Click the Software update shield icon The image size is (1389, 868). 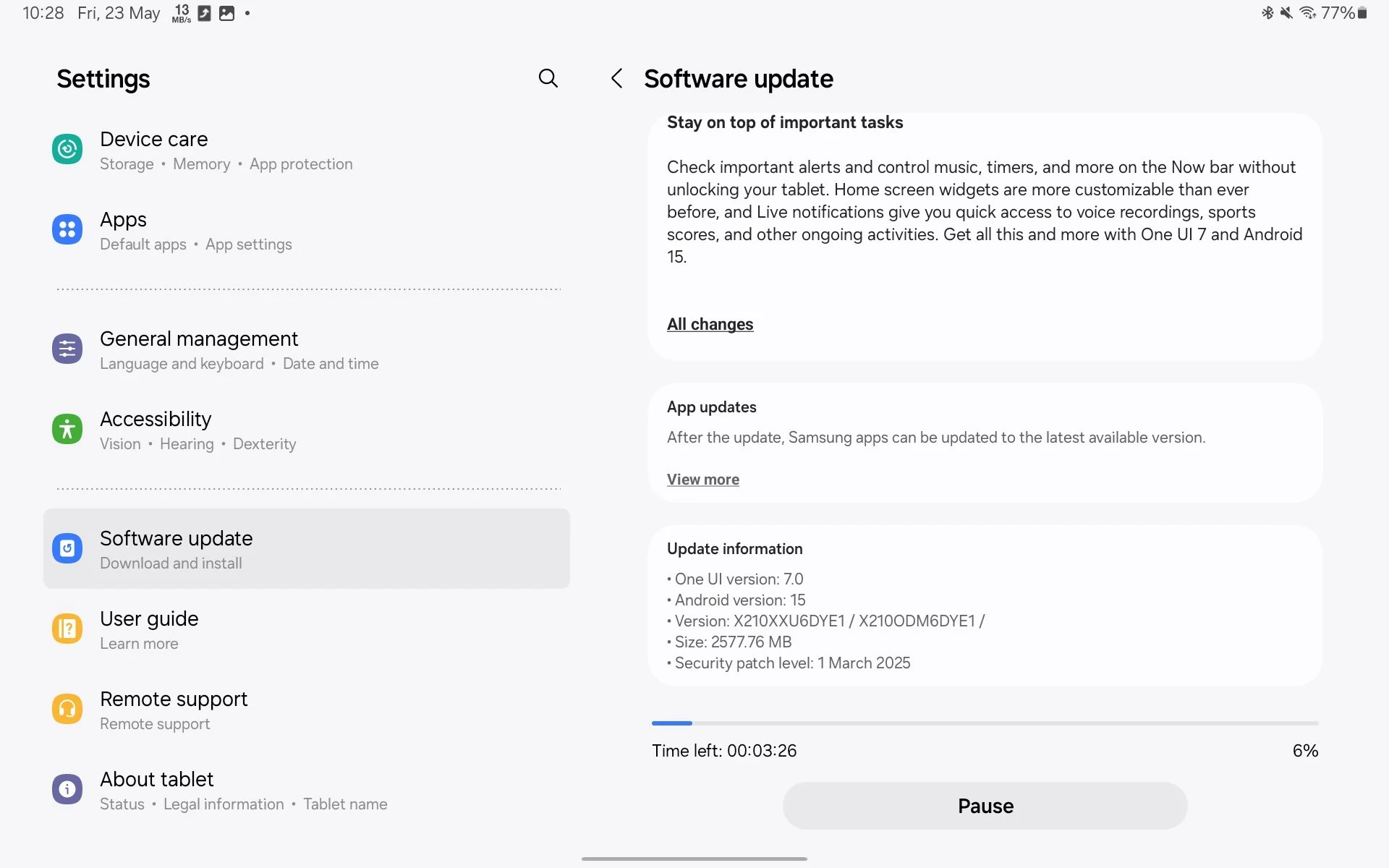tap(67, 548)
